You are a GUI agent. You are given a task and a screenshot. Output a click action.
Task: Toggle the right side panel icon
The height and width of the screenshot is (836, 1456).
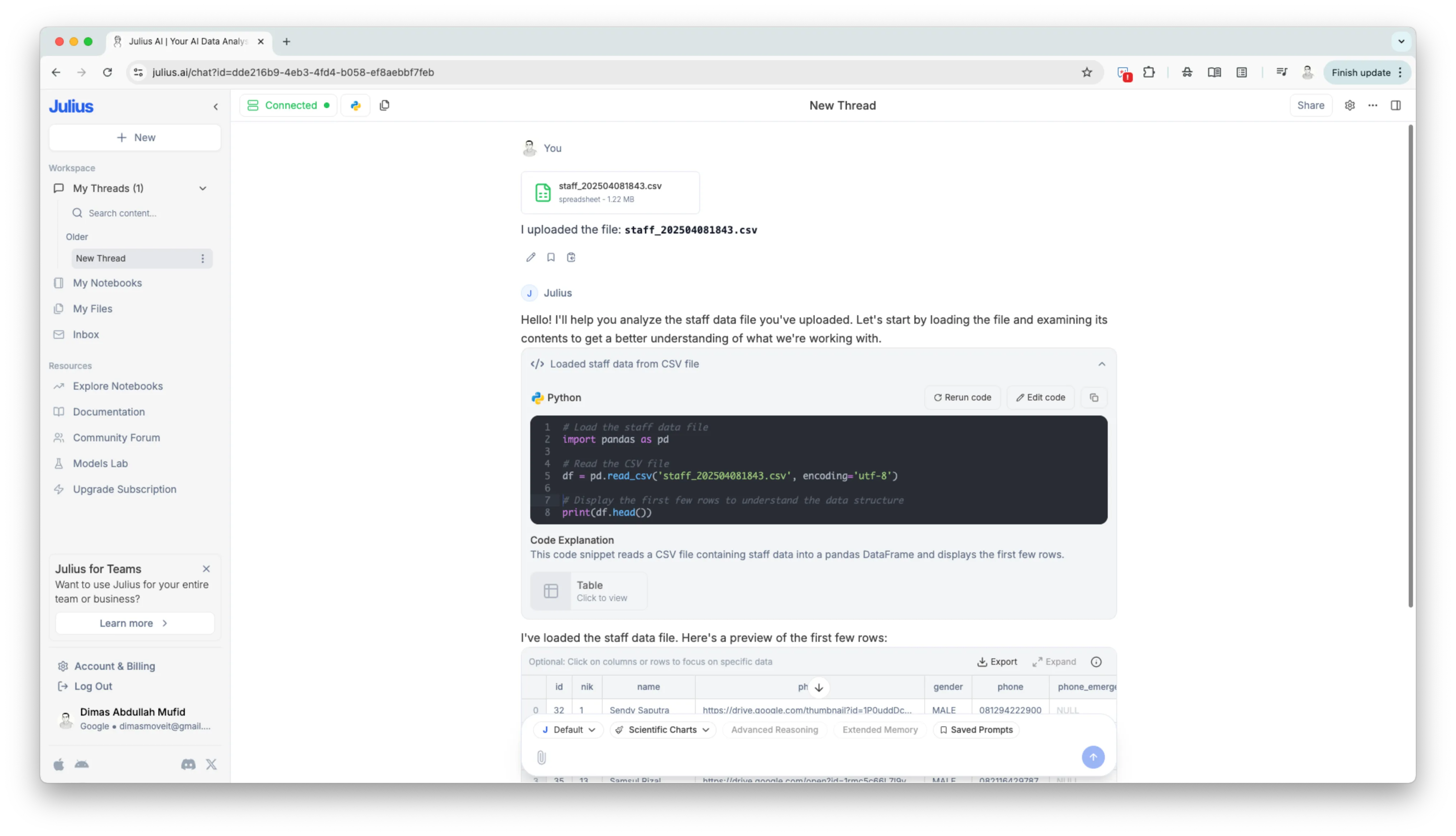[1396, 105]
